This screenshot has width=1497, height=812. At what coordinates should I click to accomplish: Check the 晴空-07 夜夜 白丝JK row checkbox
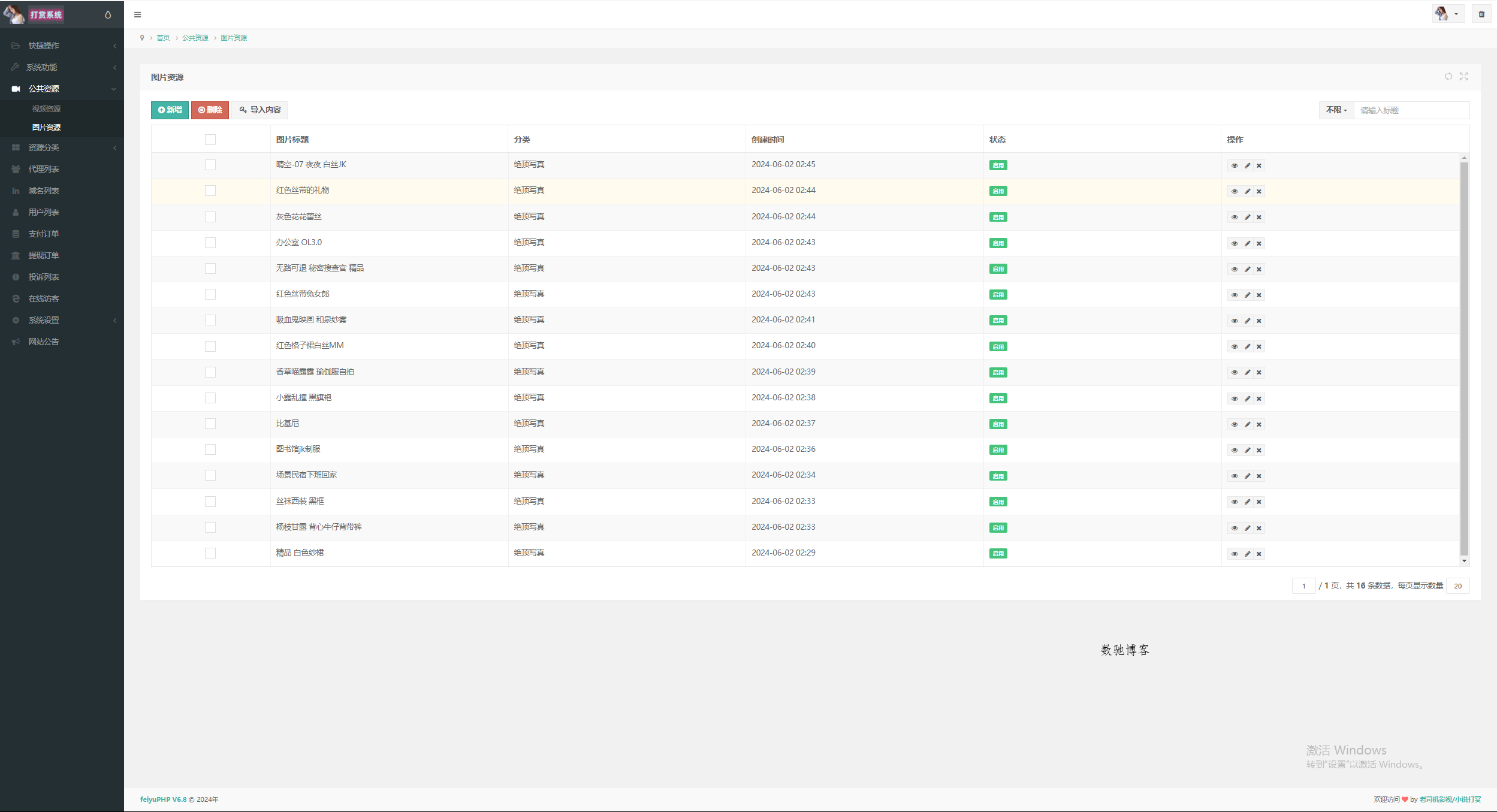coord(210,165)
